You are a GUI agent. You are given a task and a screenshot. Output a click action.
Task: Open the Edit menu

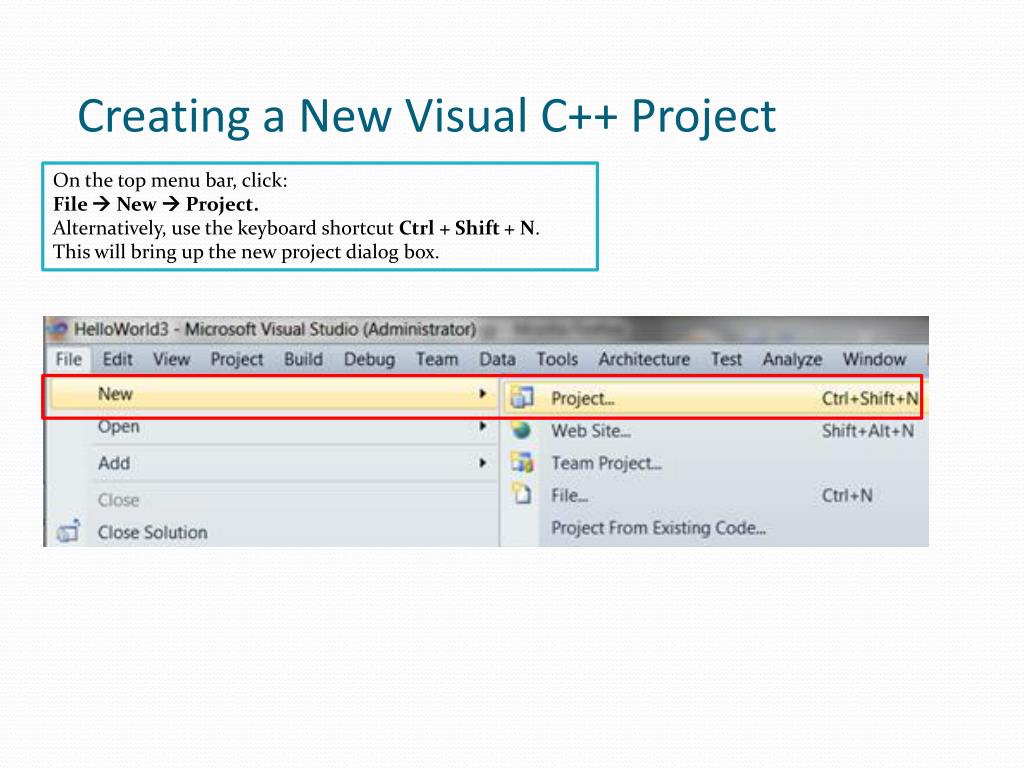click(118, 359)
